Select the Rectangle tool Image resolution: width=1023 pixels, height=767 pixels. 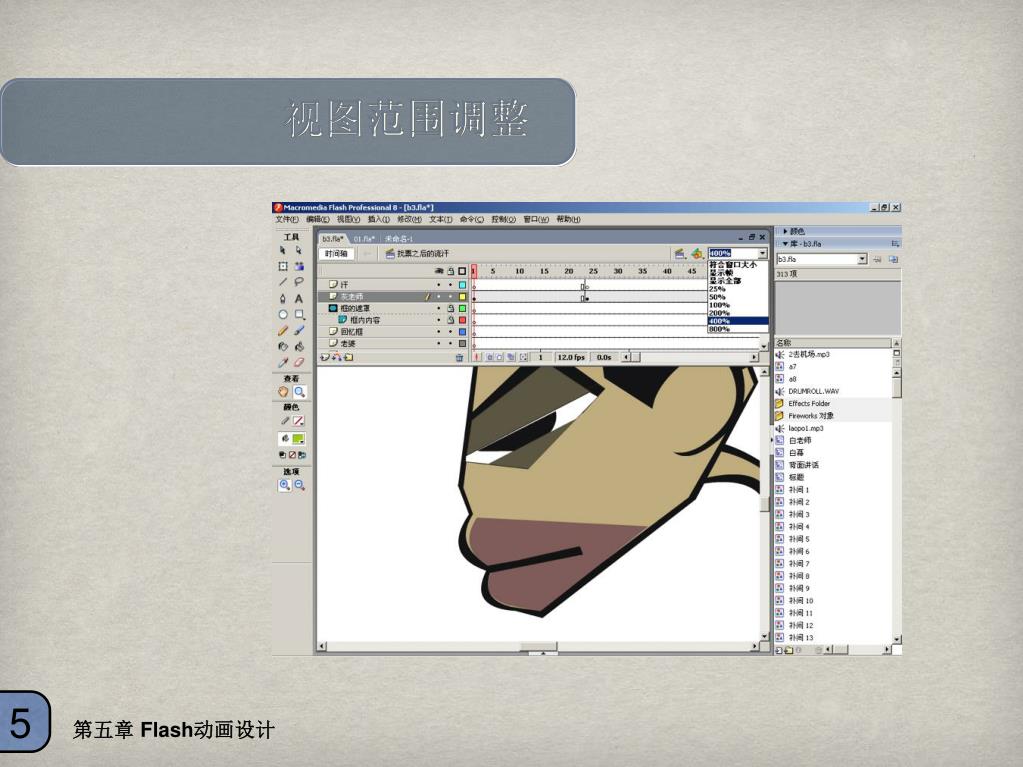[299, 314]
